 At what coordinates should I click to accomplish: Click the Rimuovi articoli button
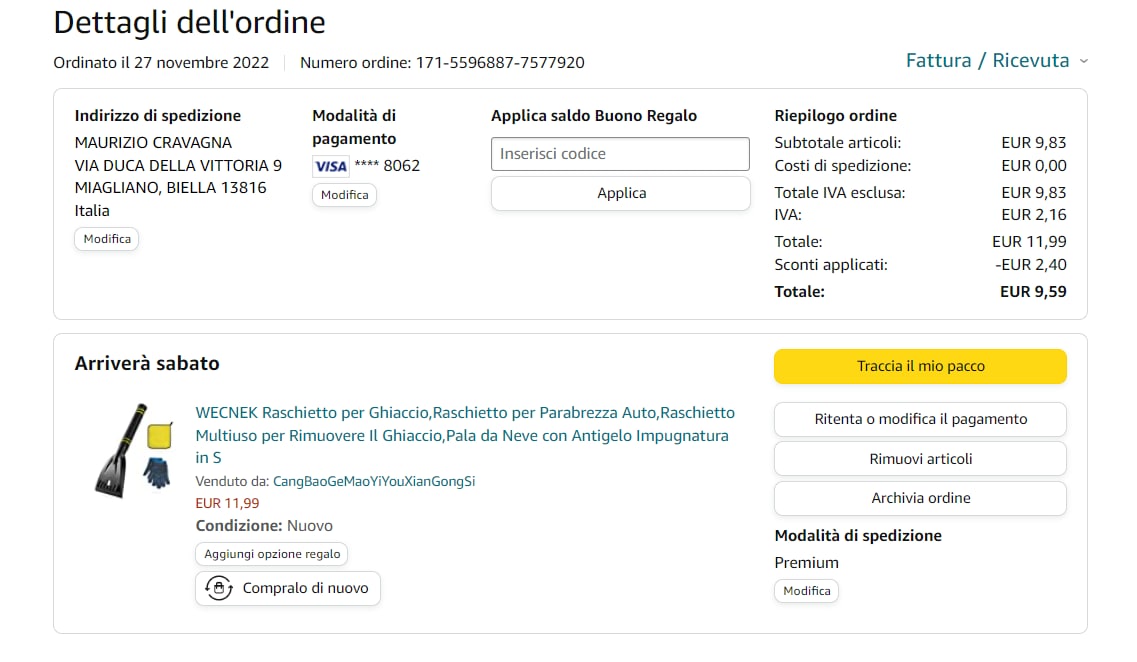[x=920, y=459]
